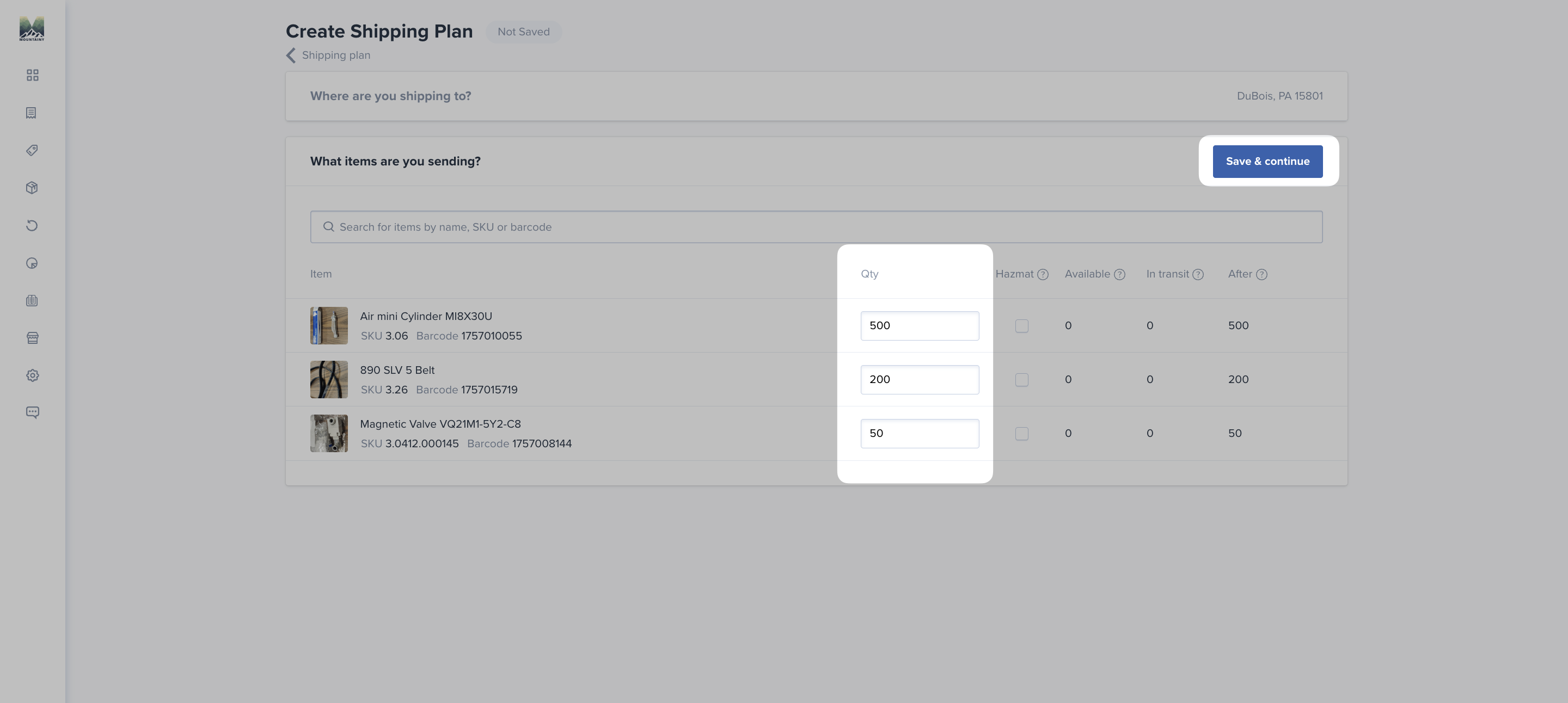Click the 890 SLV 5 Belt thumbnail
The height and width of the screenshot is (703, 1568).
click(329, 379)
